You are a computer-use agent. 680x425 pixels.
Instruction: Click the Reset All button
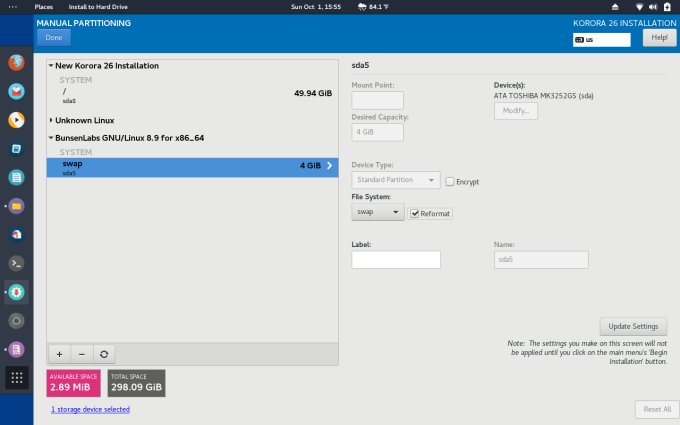point(657,409)
